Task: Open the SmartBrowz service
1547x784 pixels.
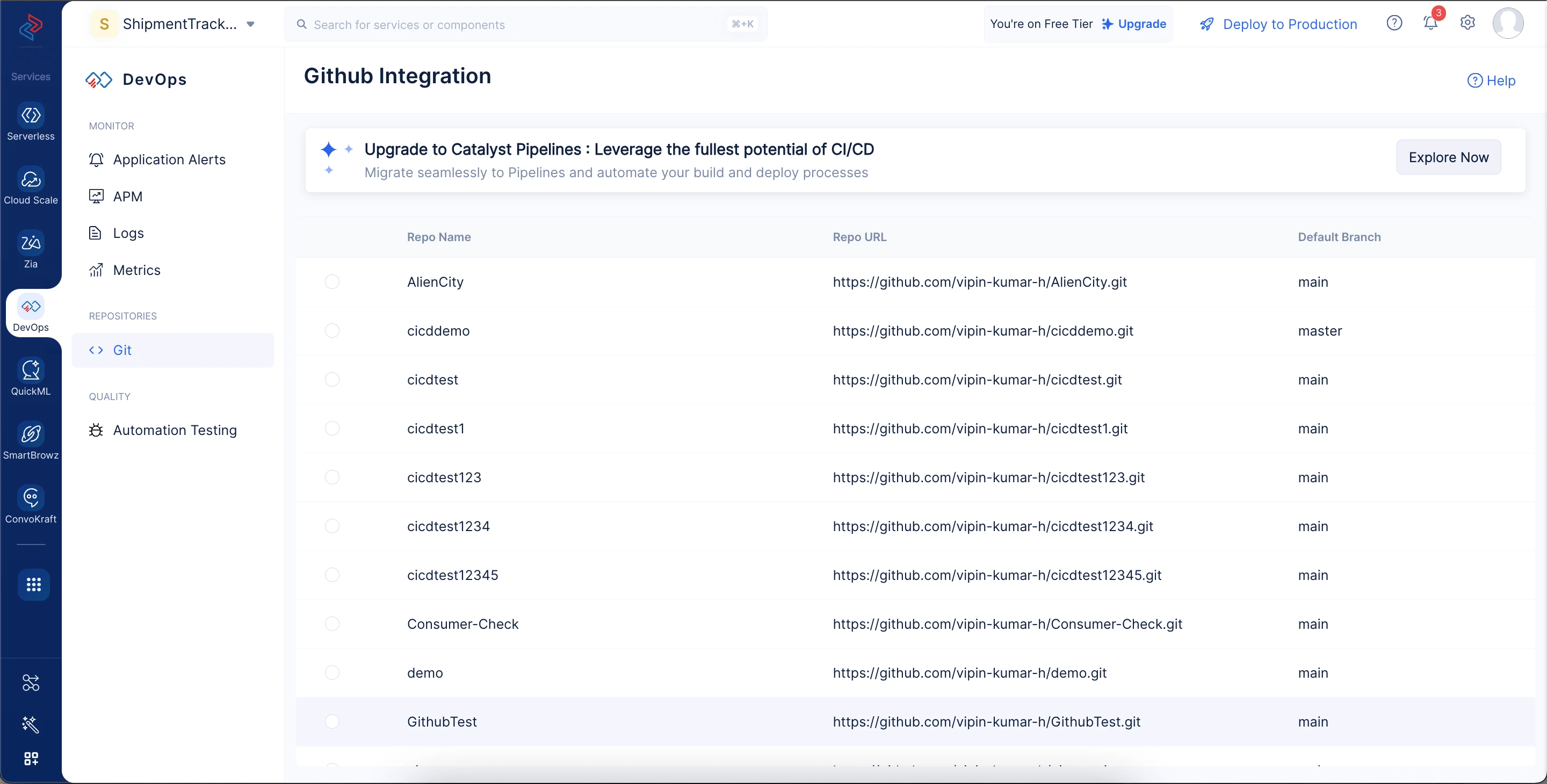Action: click(31, 441)
